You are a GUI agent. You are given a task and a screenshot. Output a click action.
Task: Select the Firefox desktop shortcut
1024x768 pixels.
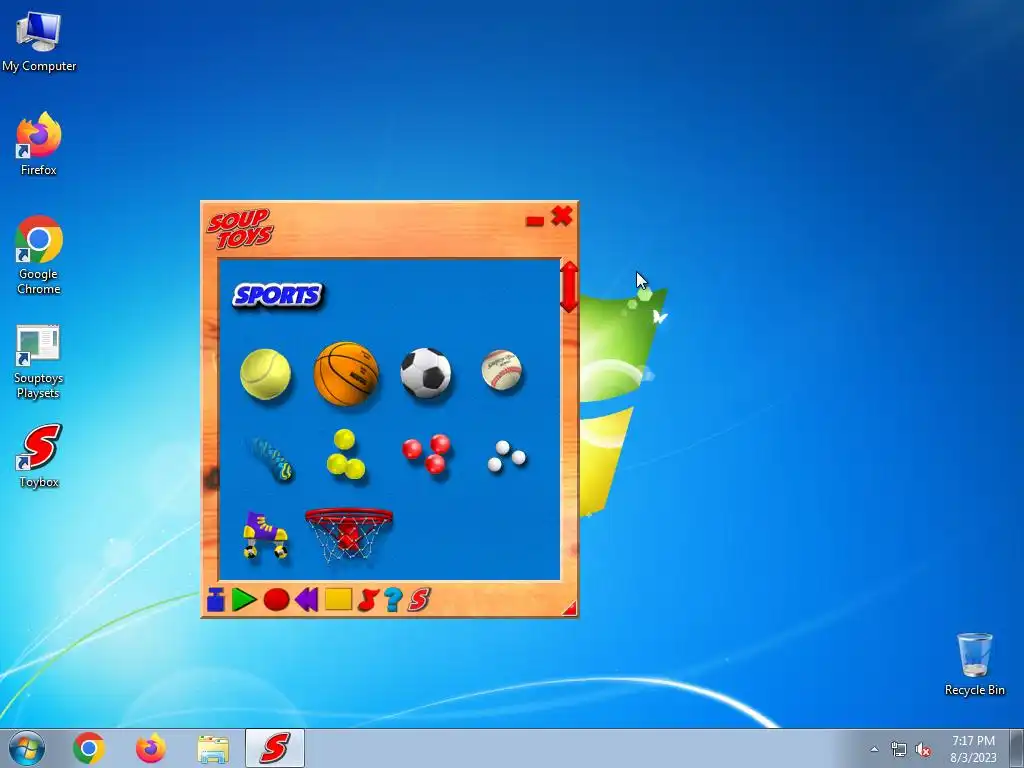39,144
